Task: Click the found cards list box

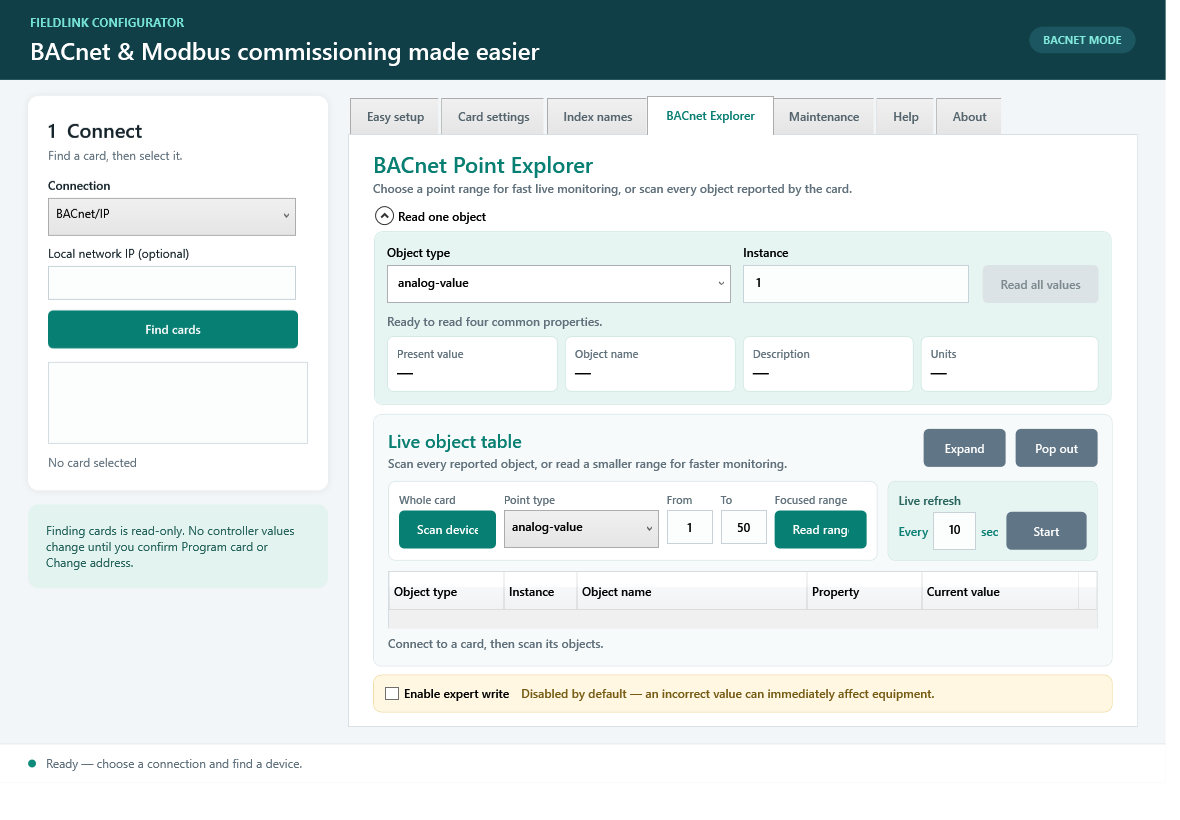Action: (178, 403)
